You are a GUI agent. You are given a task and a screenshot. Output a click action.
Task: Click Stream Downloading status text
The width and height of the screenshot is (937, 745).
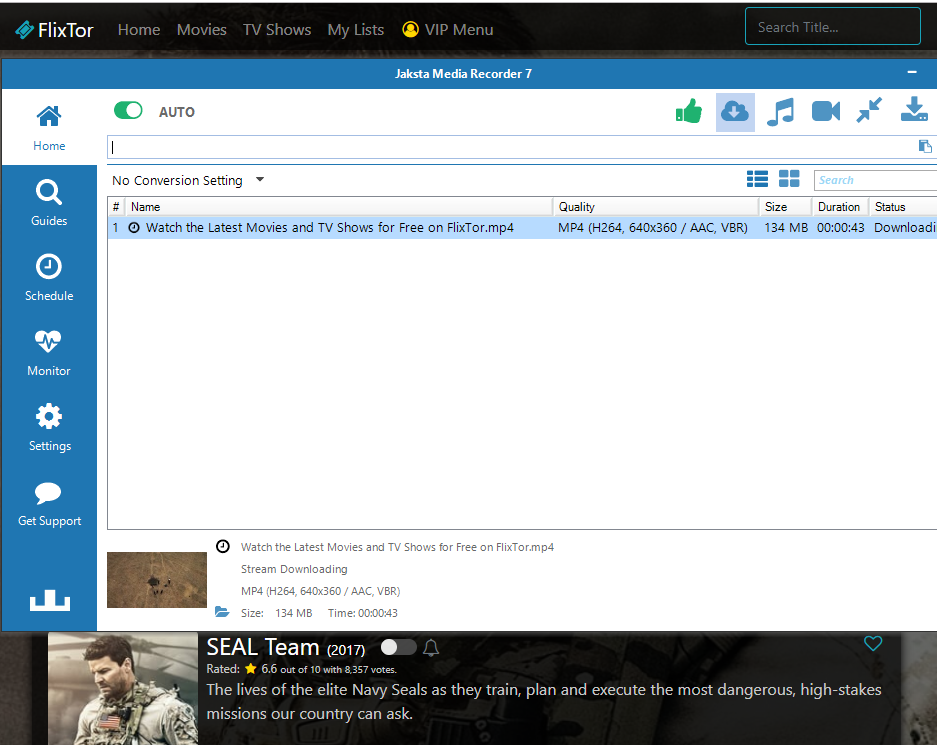[x=294, y=569]
